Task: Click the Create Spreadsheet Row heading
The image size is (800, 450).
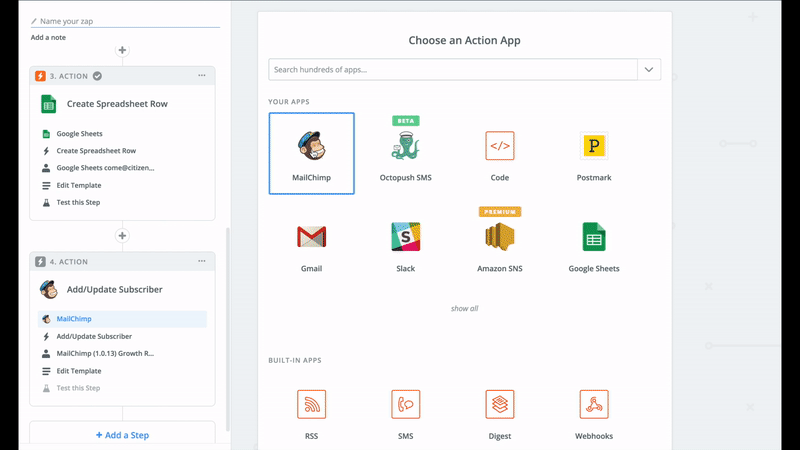Action: 117,104
